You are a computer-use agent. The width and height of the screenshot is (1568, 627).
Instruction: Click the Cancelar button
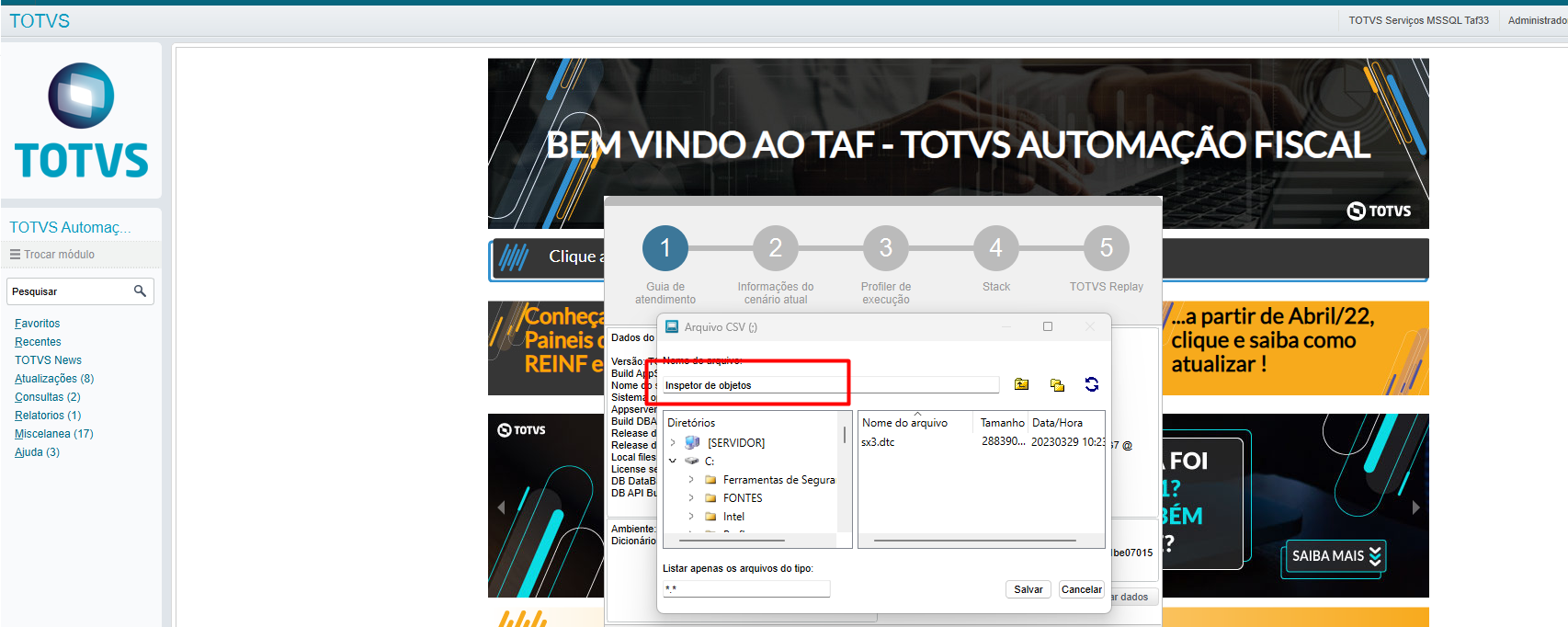pos(1082,589)
